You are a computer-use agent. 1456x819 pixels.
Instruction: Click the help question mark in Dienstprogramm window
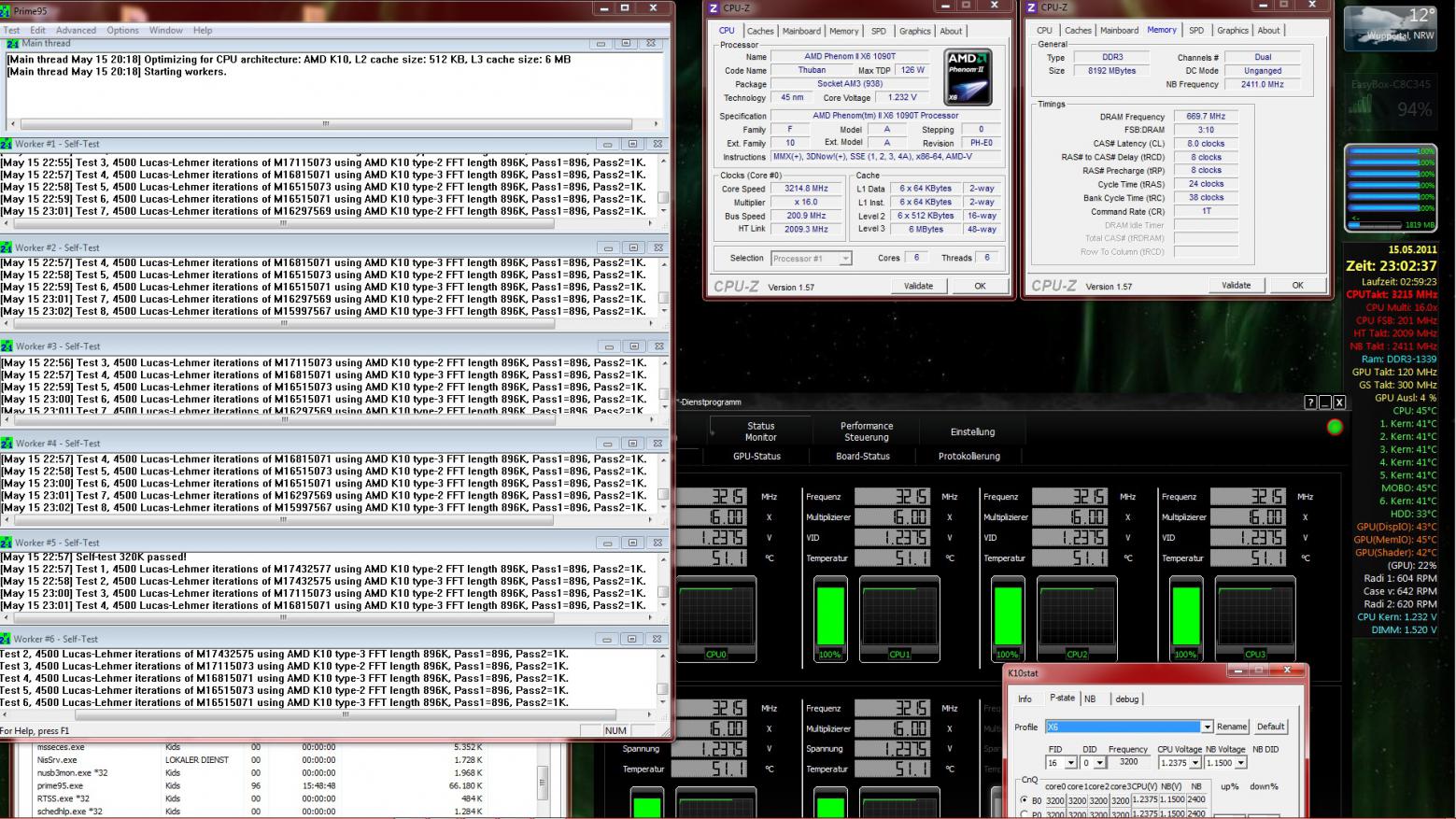pyautogui.click(x=1310, y=402)
